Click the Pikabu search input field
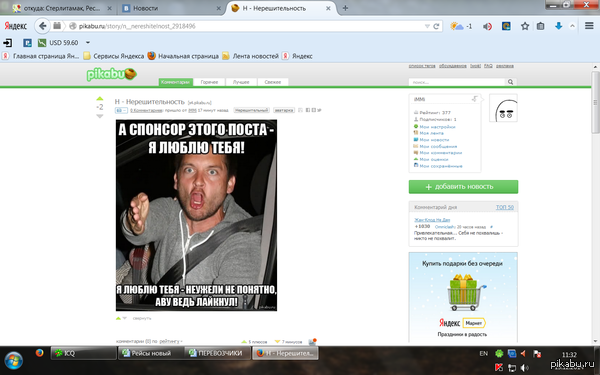 457,82
